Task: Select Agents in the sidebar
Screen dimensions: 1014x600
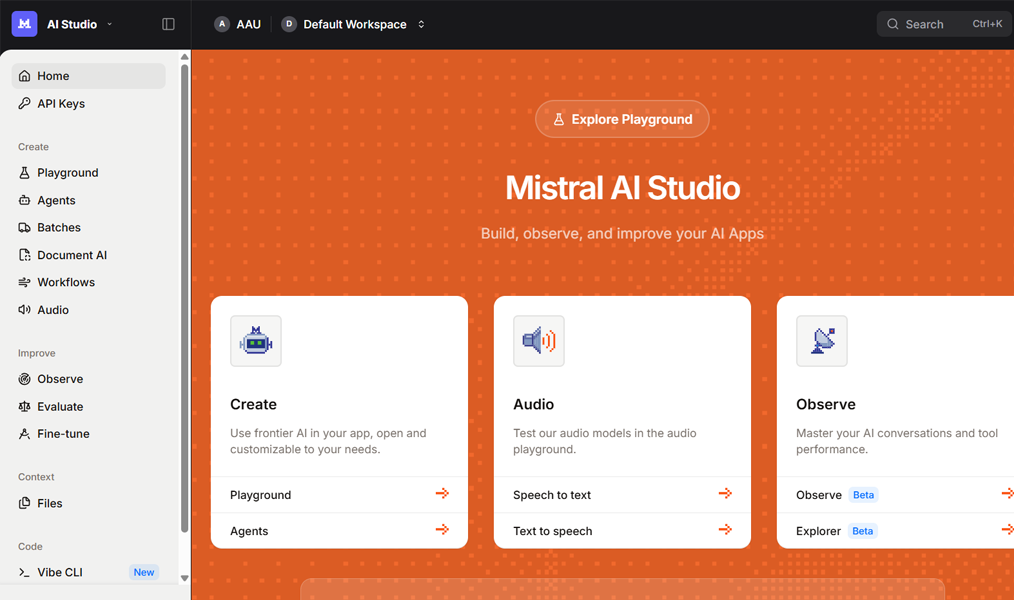Action: [60, 200]
